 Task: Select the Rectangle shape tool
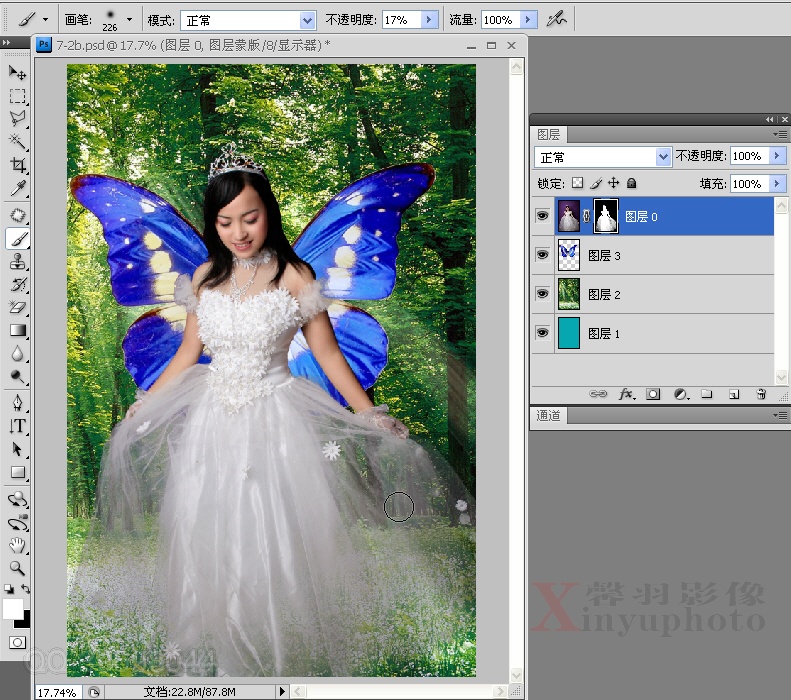tap(17, 472)
